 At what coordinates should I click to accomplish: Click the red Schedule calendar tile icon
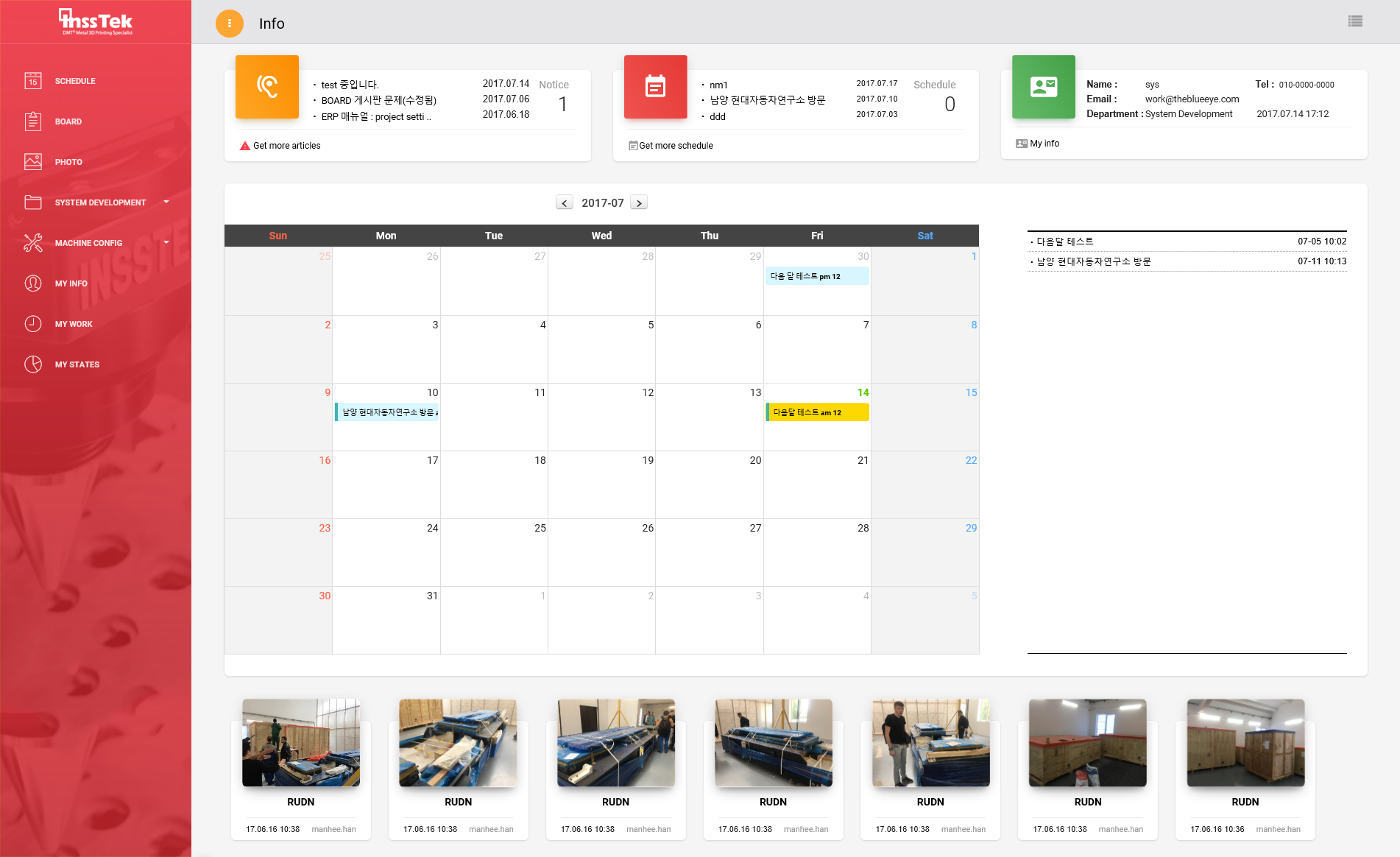[x=655, y=87]
